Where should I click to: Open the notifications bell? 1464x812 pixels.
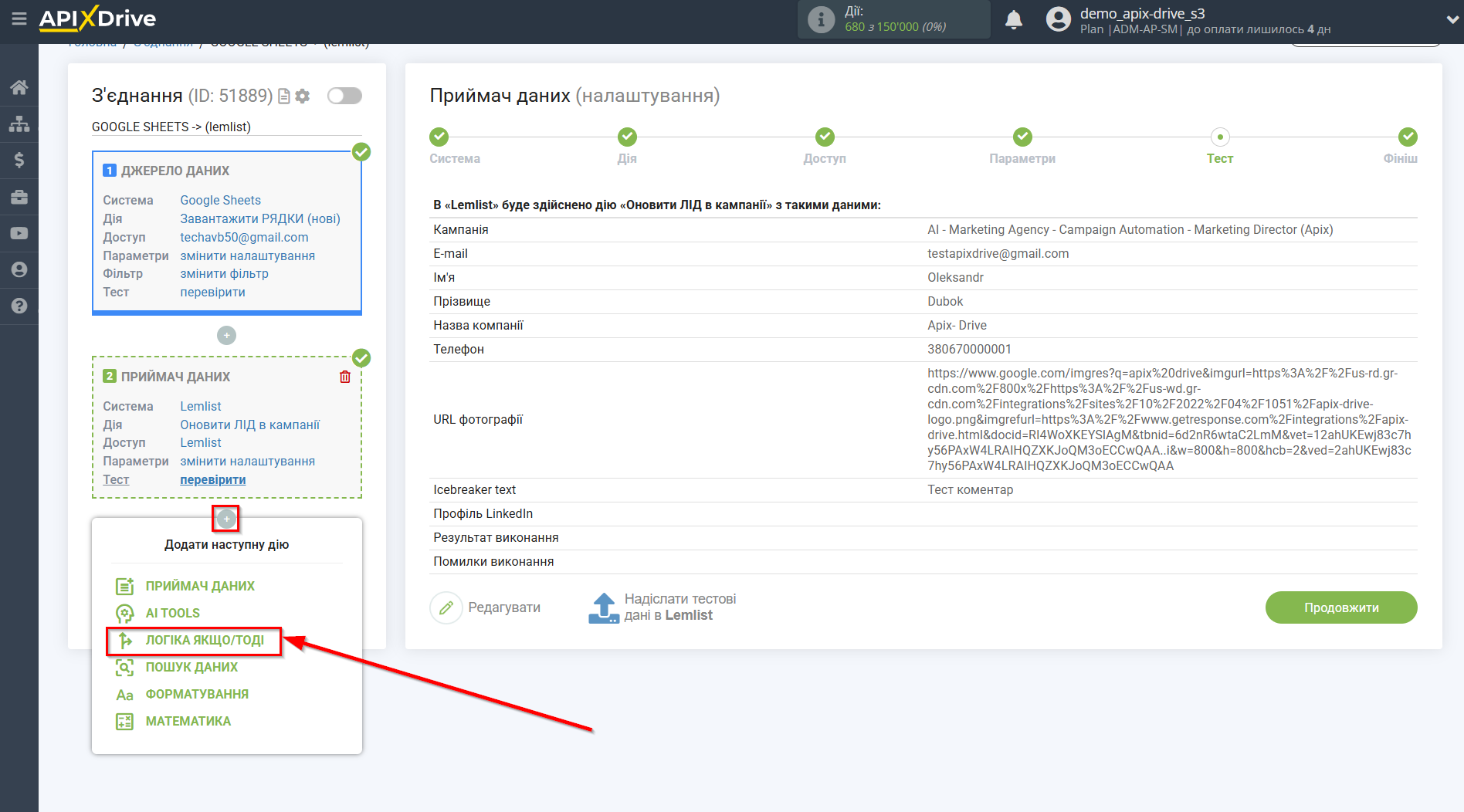click(x=1014, y=19)
